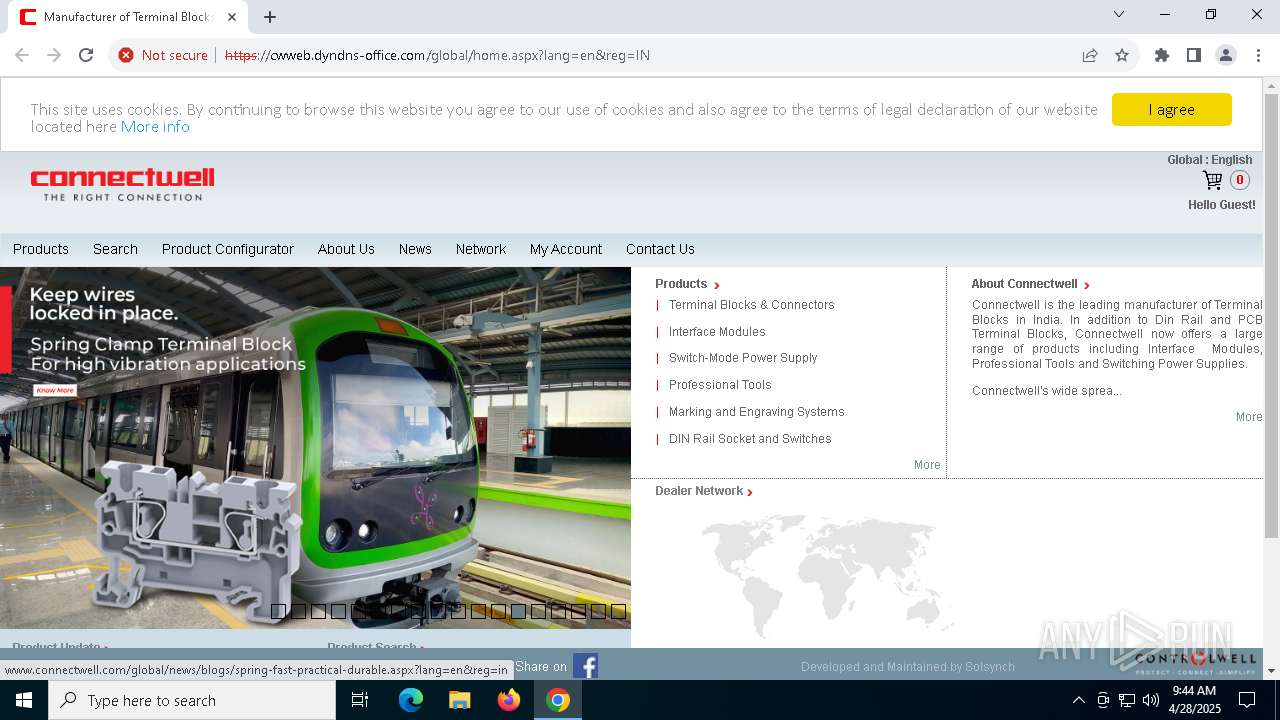Open Marking and Engraving Systems link

pyautogui.click(x=757, y=412)
